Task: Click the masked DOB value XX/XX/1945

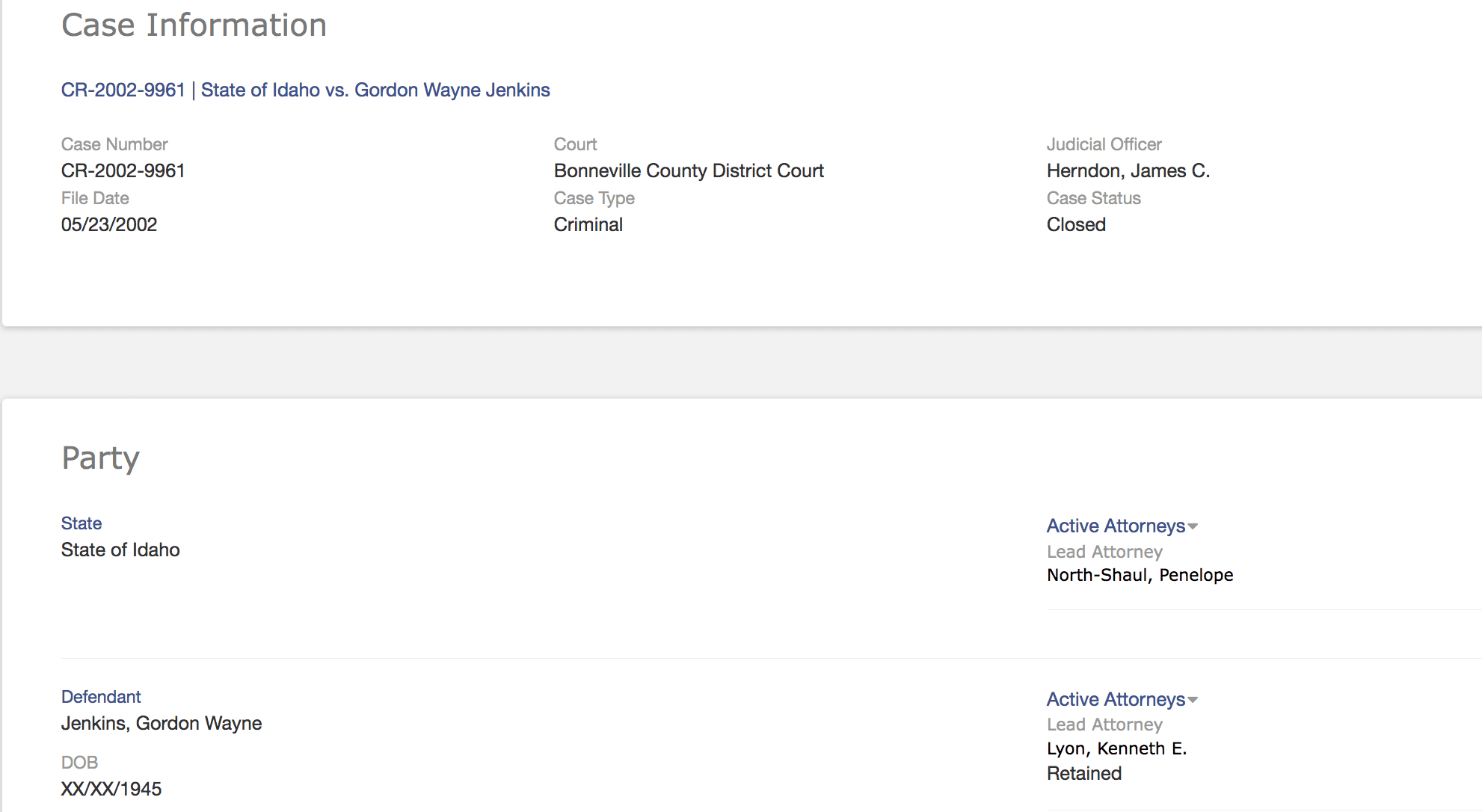Action: (x=111, y=789)
